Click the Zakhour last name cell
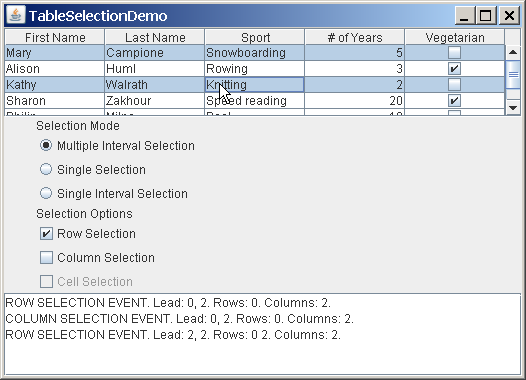Screen dimensions: 526x380 tap(155, 101)
